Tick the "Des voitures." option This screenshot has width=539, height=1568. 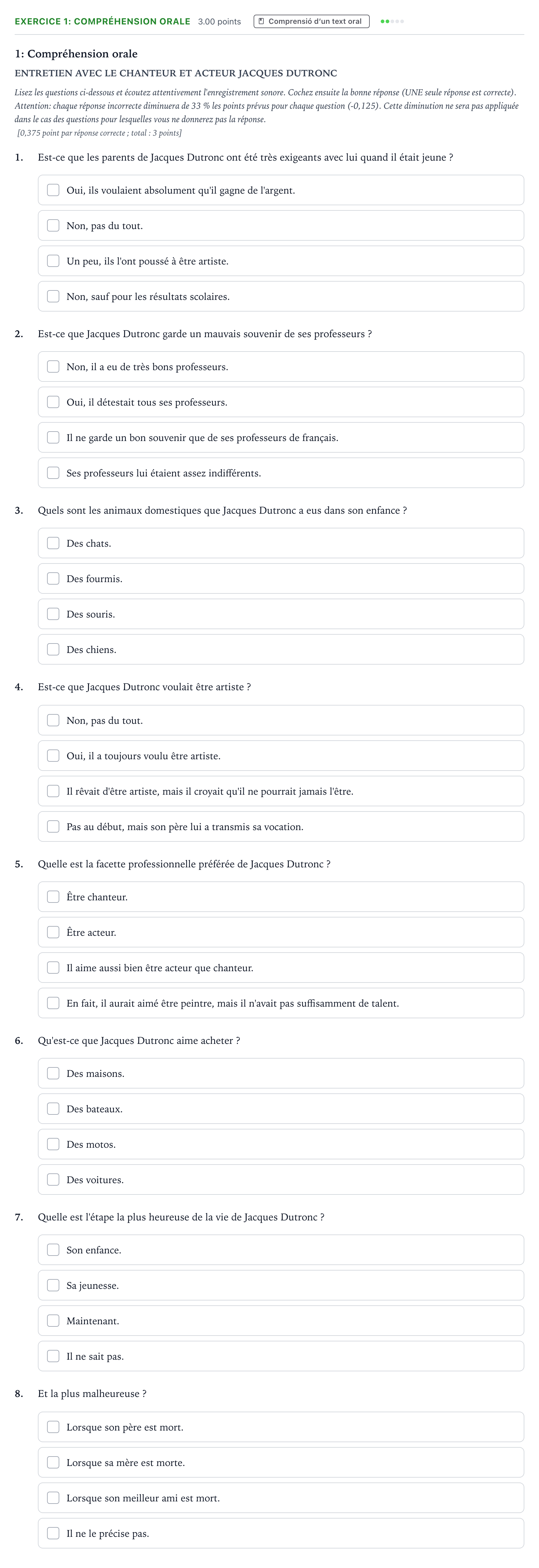(x=53, y=1180)
